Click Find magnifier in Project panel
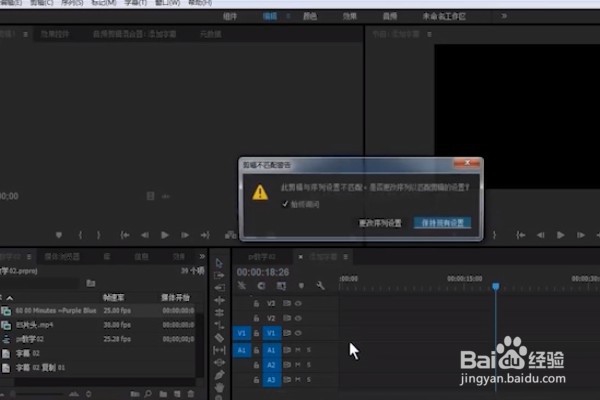Screen dimensions: 600x400 pos(148,393)
